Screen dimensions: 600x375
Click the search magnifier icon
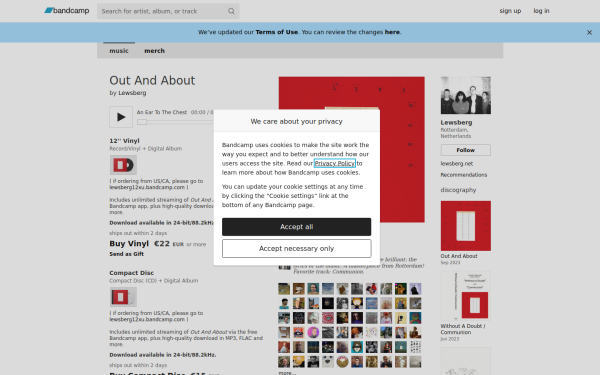point(231,11)
